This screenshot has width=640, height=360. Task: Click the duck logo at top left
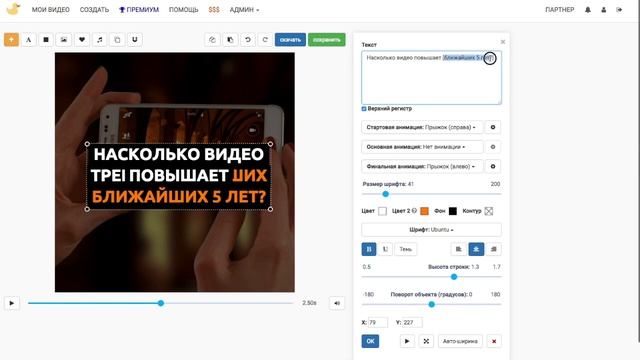(x=13, y=9)
